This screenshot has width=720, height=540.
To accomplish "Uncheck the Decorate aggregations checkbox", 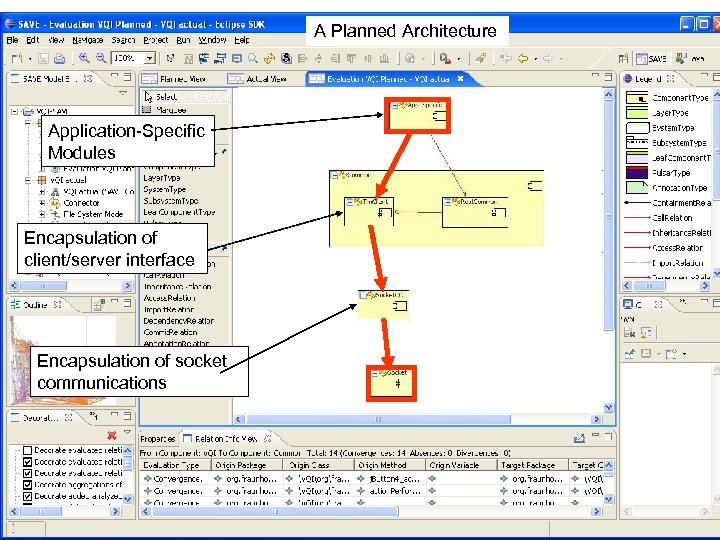I will click(x=27, y=485).
